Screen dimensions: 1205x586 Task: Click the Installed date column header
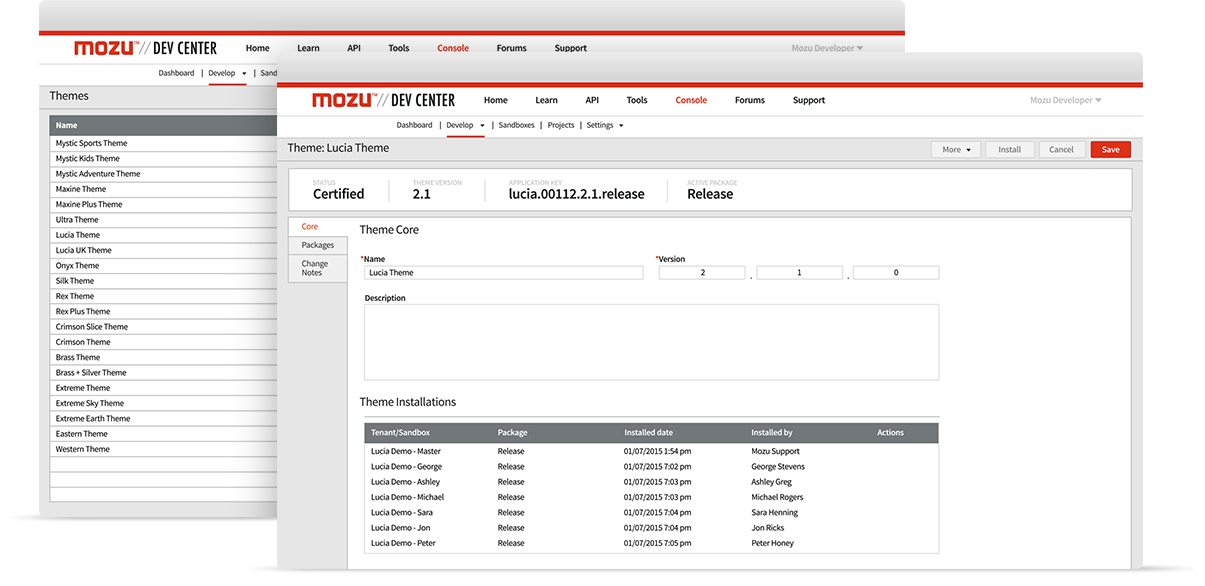tap(648, 433)
